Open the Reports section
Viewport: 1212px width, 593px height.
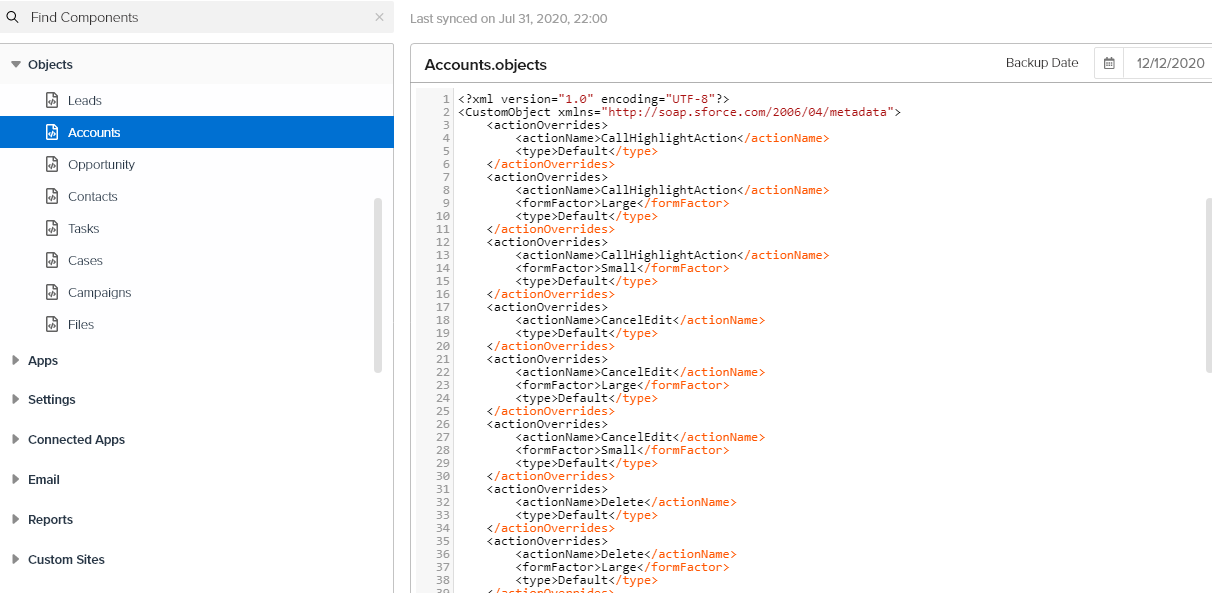[x=50, y=519]
